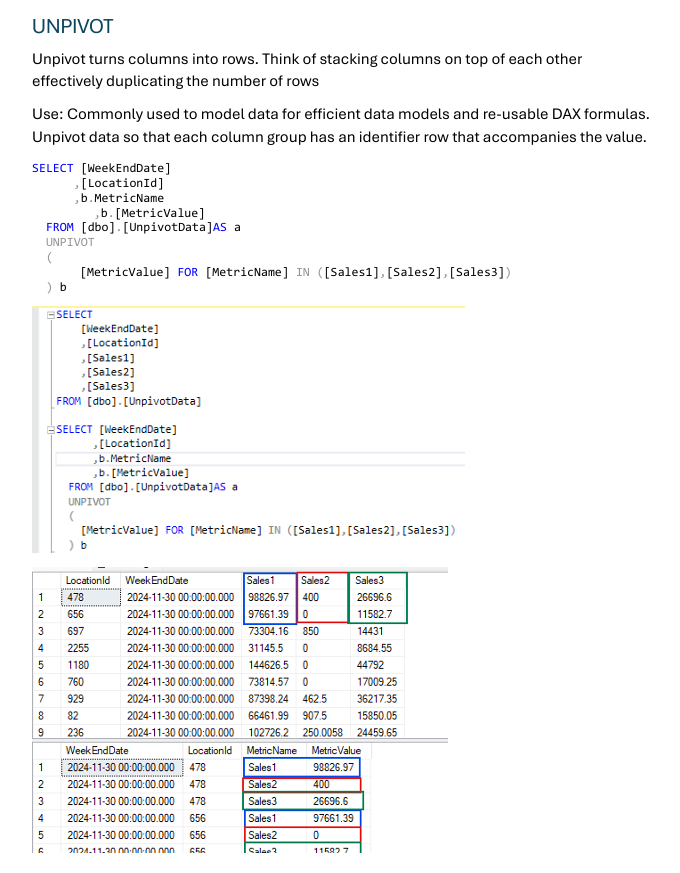Viewport: 680px width, 873px height.
Task: Select the MetricValue column header in bottom grid
Action: click(336, 750)
